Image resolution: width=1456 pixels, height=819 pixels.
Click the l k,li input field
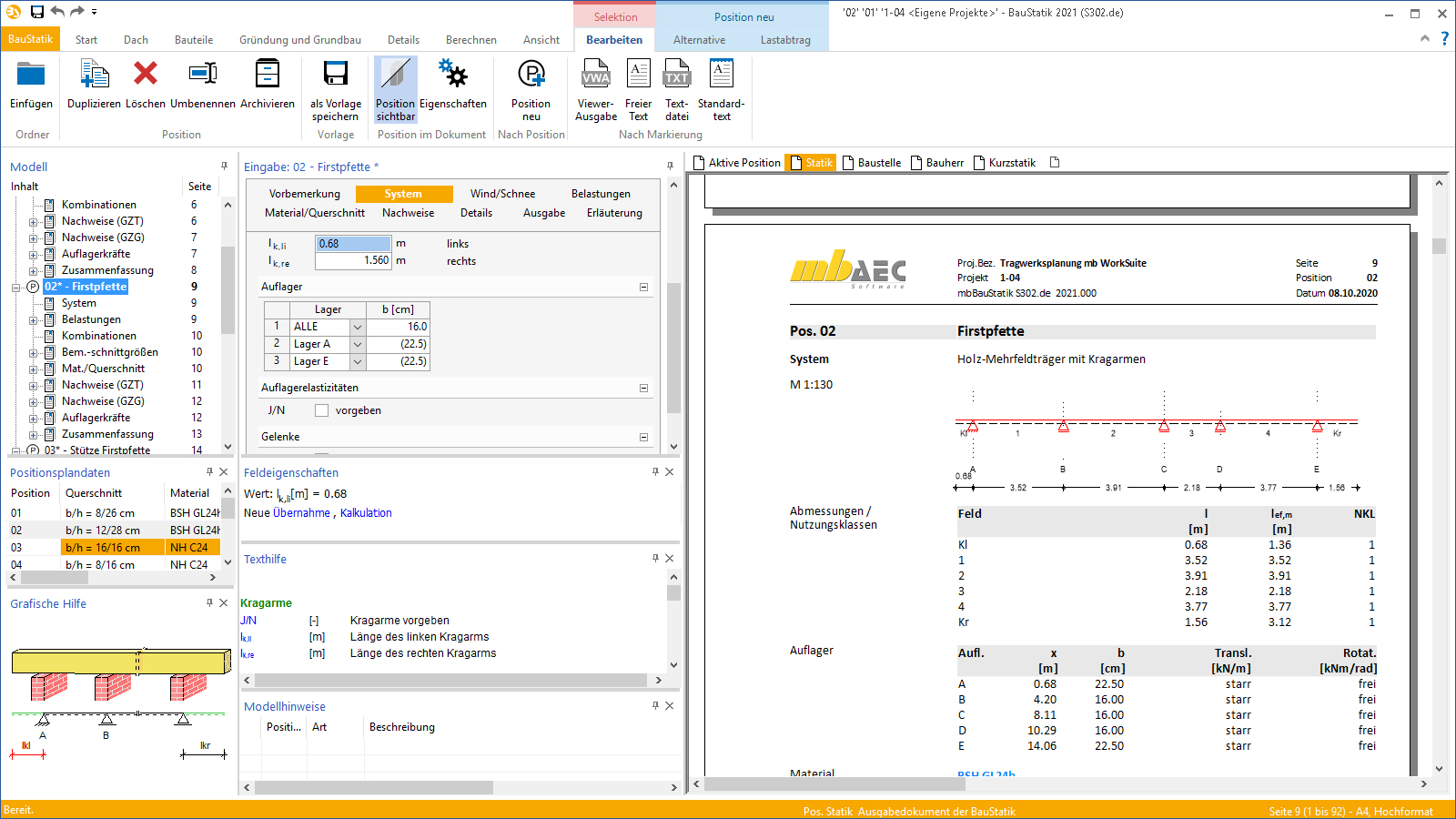[x=353, y=244]
